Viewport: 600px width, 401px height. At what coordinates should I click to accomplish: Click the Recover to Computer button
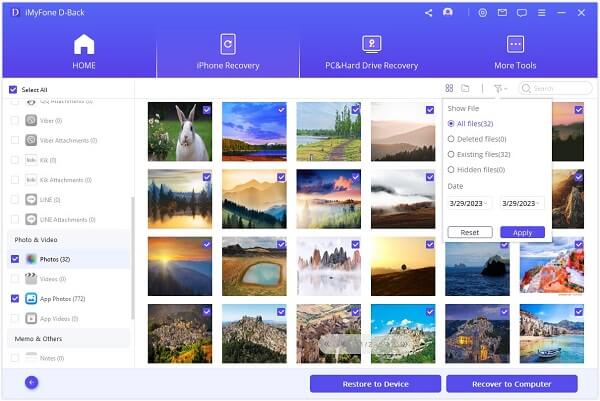point(511,383)
